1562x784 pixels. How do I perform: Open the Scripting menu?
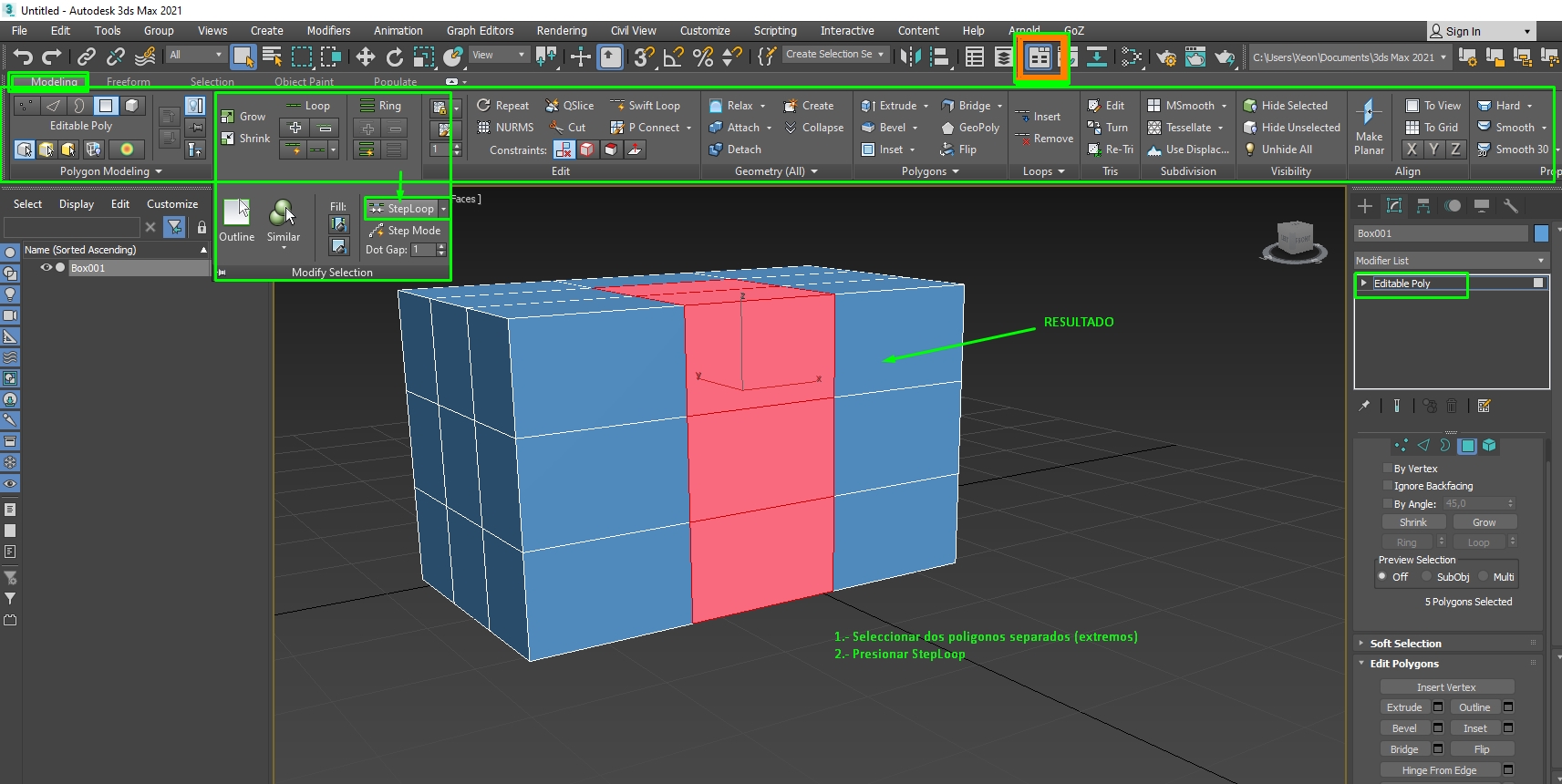[x=775, y=31]
